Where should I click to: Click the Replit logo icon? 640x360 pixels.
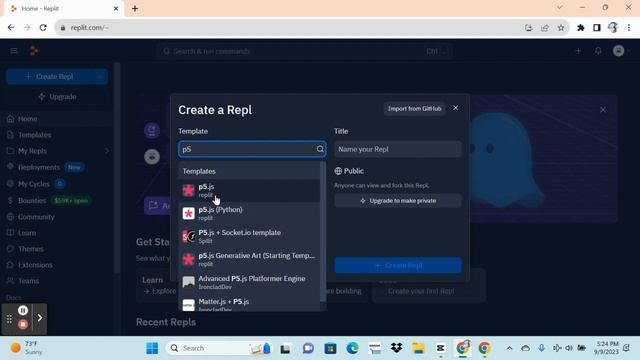33,51
